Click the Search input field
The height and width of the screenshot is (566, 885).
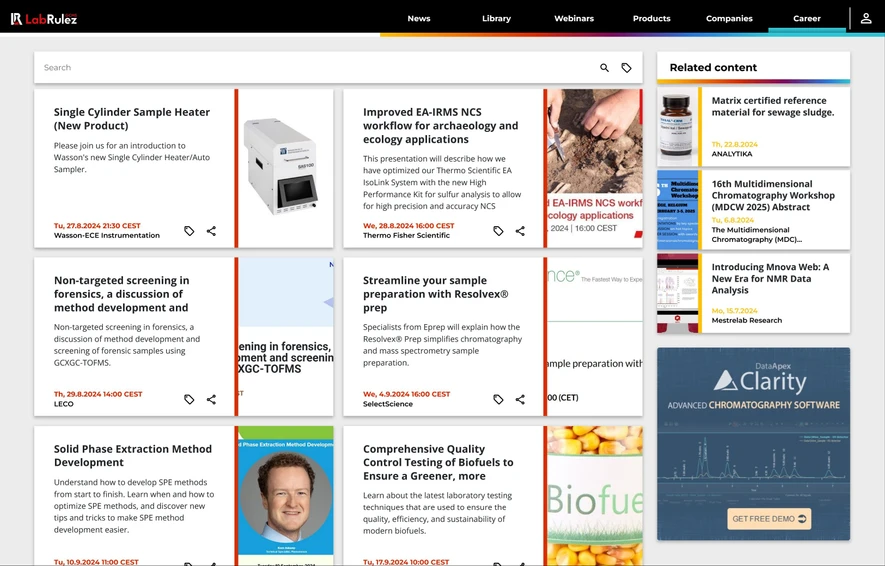click(x=316, y=68)
